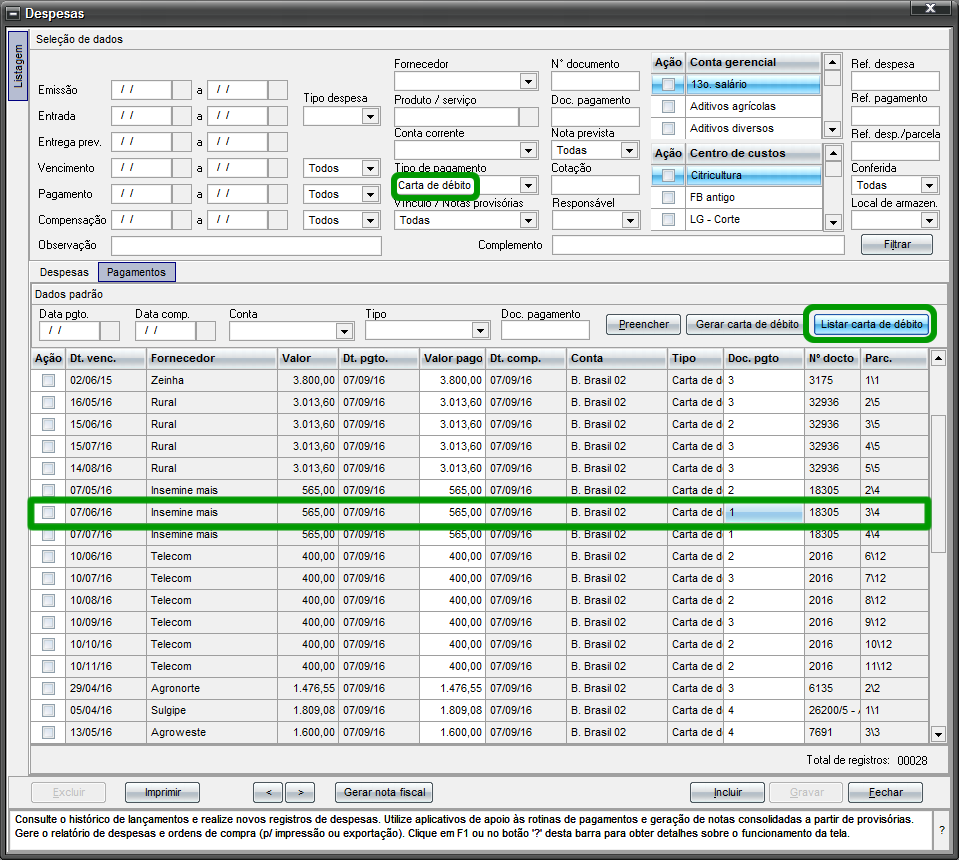Mark the Agronorte payment row checkbox
The image size is (959, 860).
[x=48, y=689]
